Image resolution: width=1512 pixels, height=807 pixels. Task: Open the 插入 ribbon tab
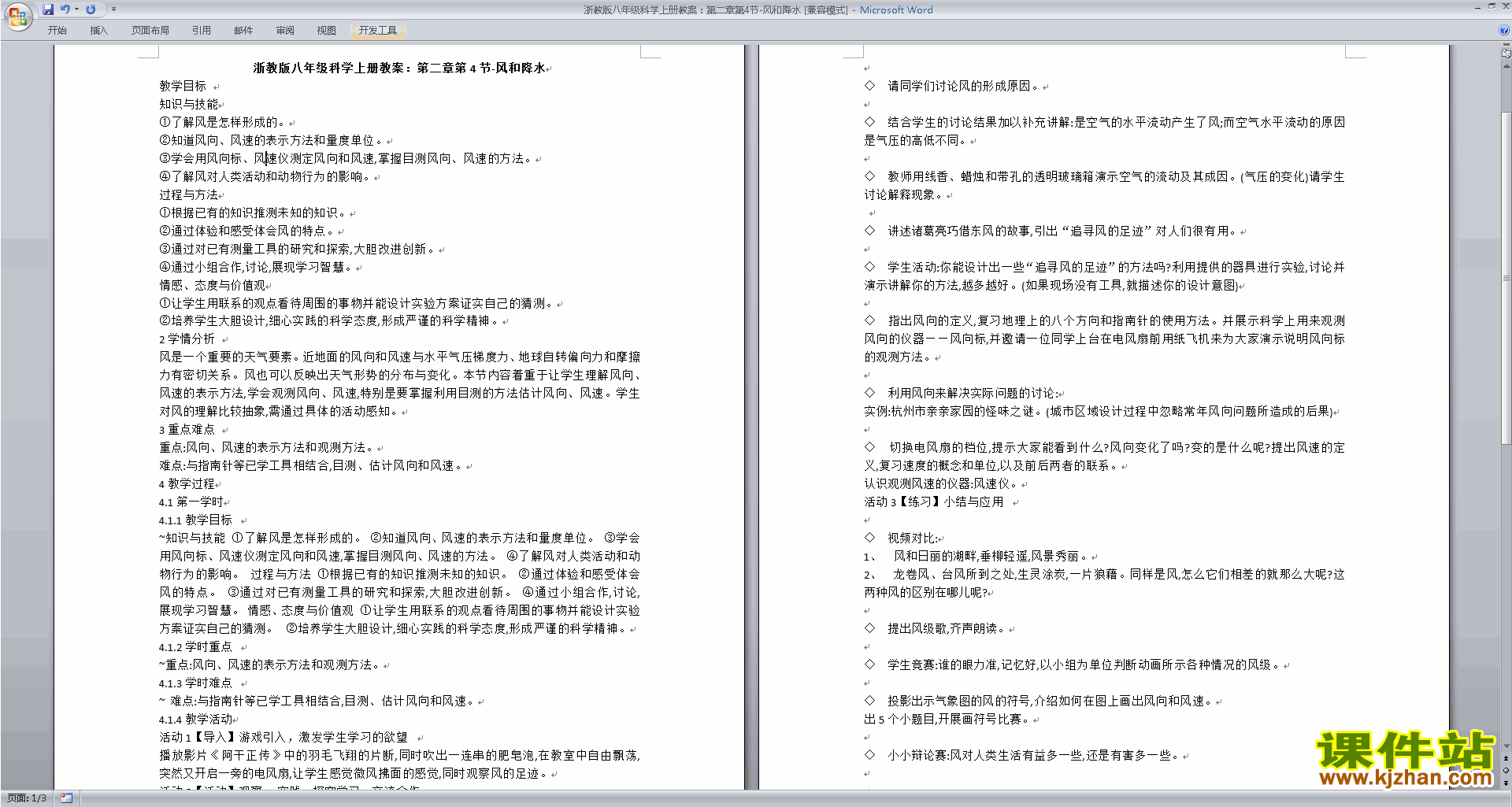98,31
